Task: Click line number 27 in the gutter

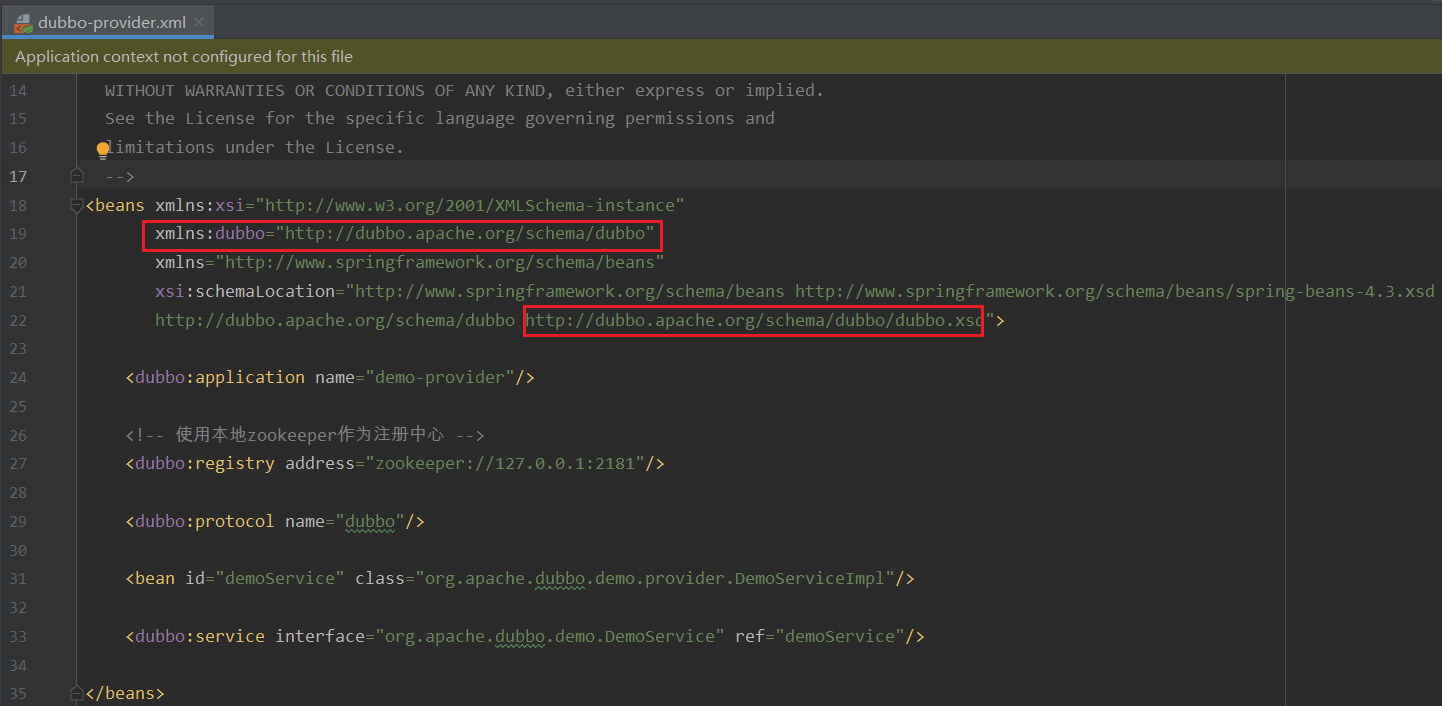Action: click(x=18, y=464)
